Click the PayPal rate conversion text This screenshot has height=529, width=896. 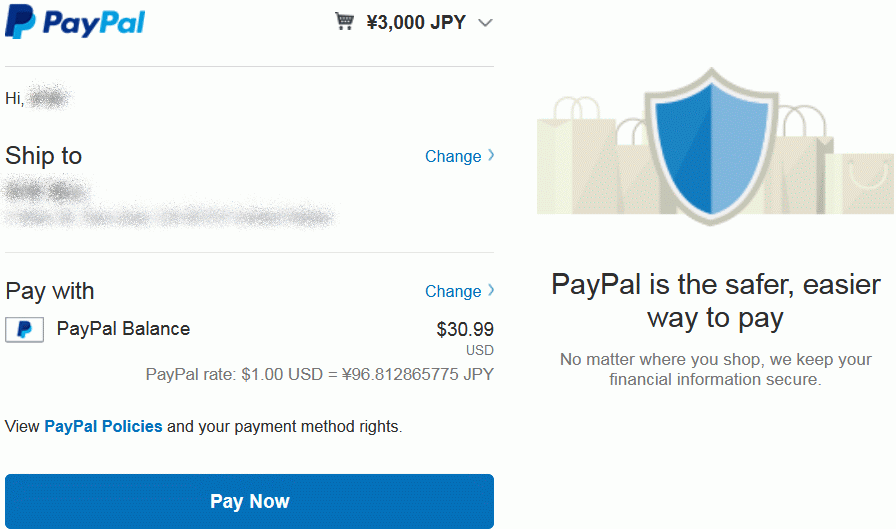(x=319, y=374)
